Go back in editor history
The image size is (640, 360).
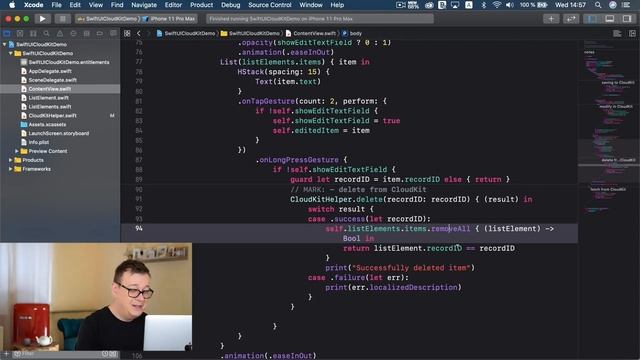tap(139, 33)
